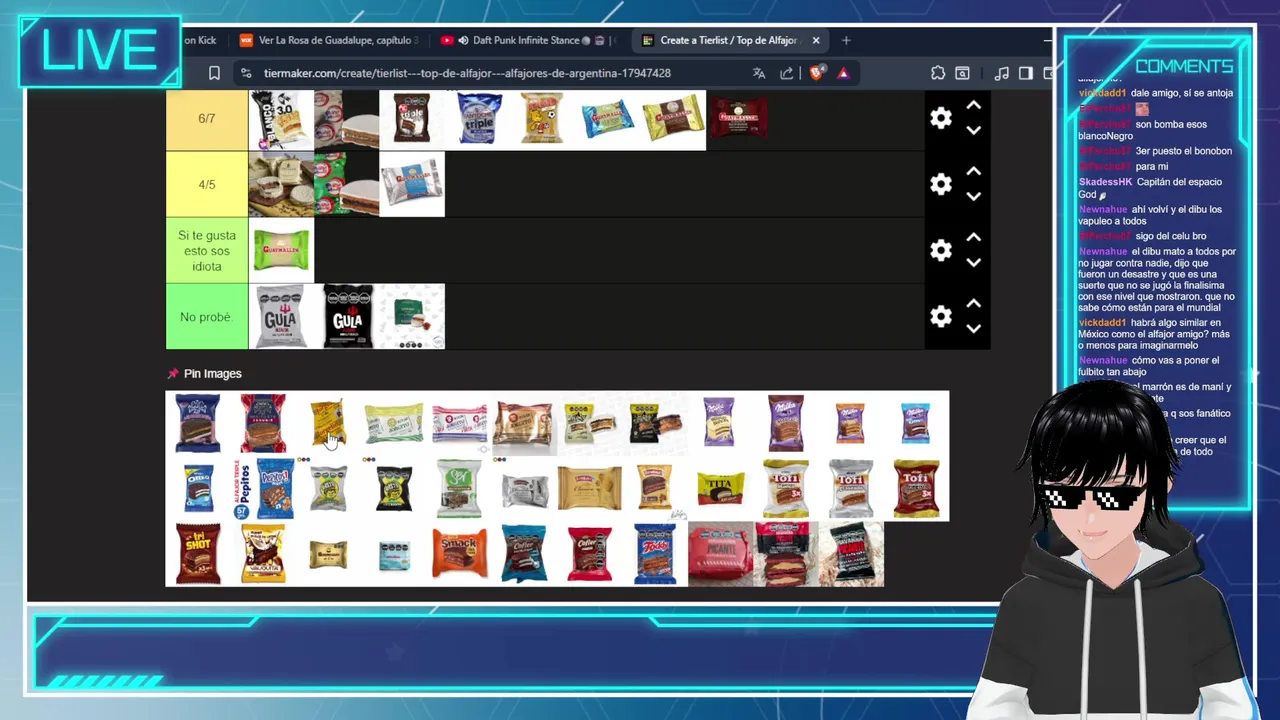
Task: Click username 'SkadessHK' in the comments
Action: click(x=1105, y=182)
